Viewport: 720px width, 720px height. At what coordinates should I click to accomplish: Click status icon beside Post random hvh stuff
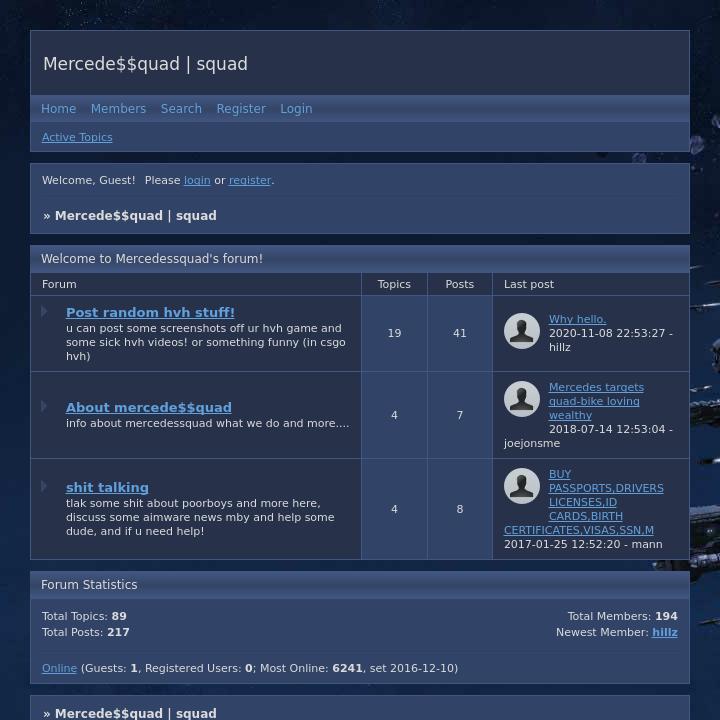point(44,312)
